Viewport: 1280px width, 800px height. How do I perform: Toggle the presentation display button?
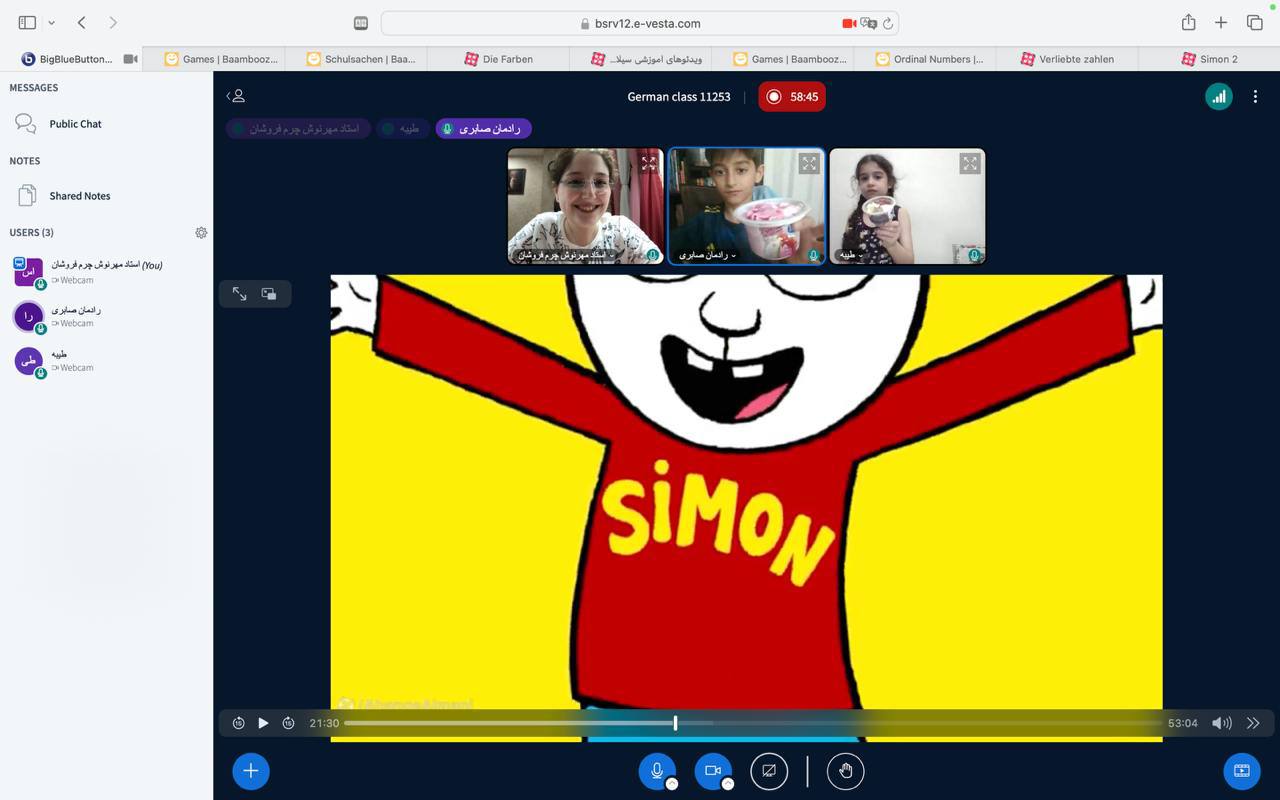[1242, 771]
